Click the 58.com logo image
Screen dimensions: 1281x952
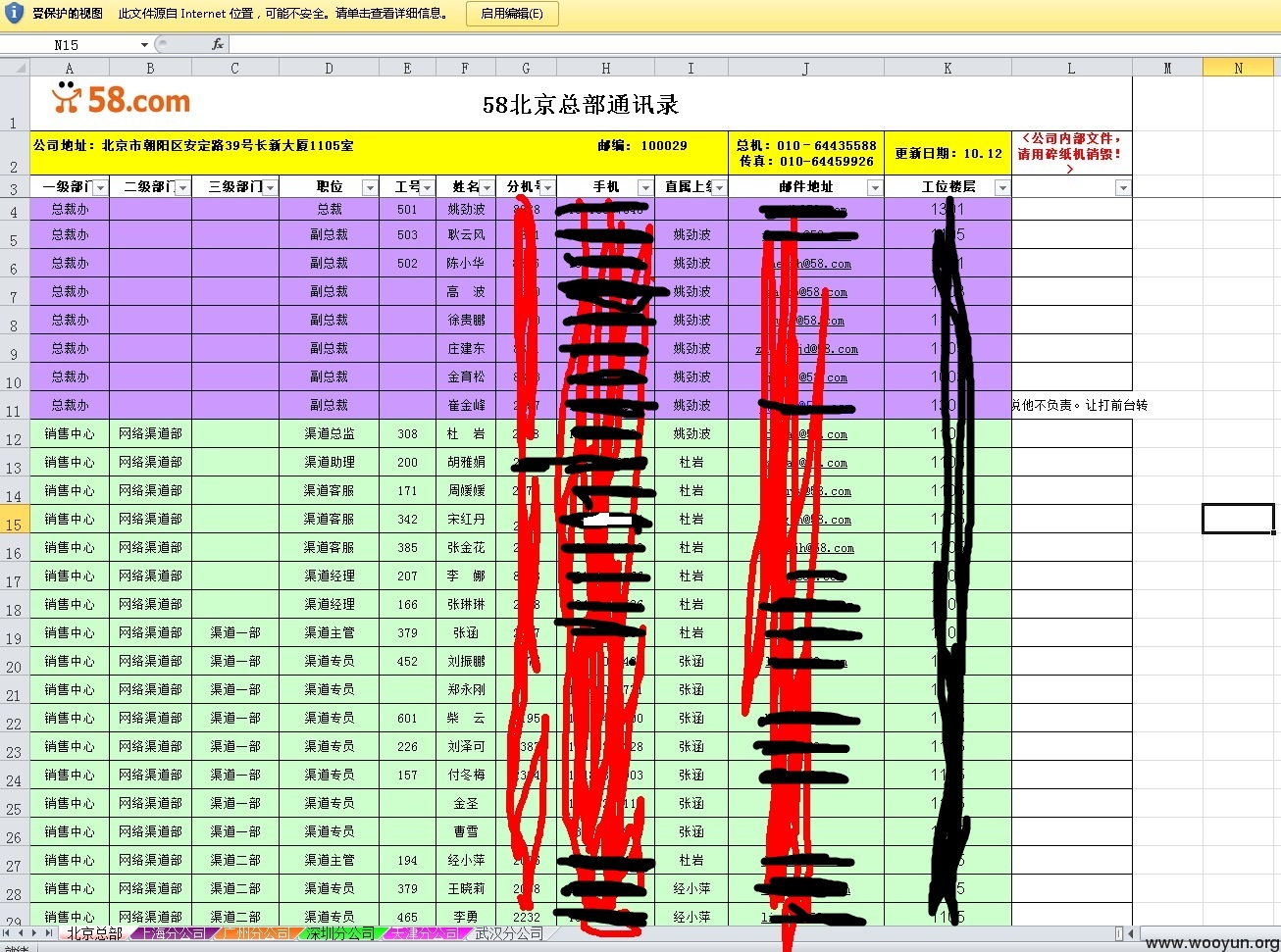pyautogui.click(x=121, y=99)
